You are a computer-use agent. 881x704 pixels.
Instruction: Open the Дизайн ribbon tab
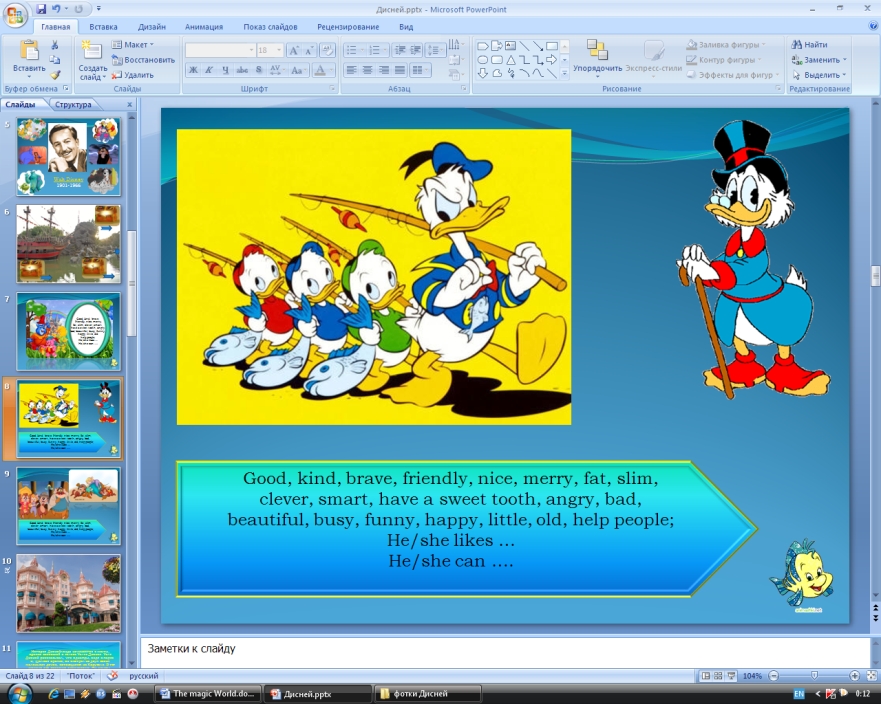coord(152,26)
